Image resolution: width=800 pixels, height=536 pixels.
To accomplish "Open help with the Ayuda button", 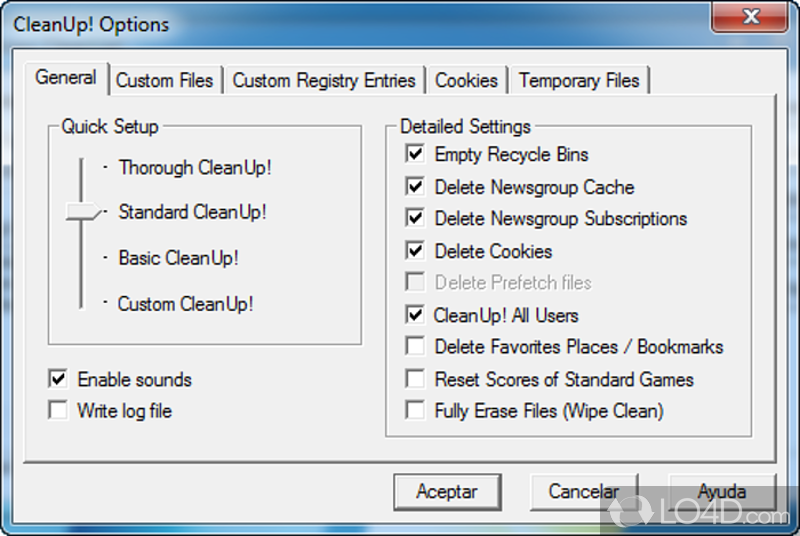I will 721,491.
